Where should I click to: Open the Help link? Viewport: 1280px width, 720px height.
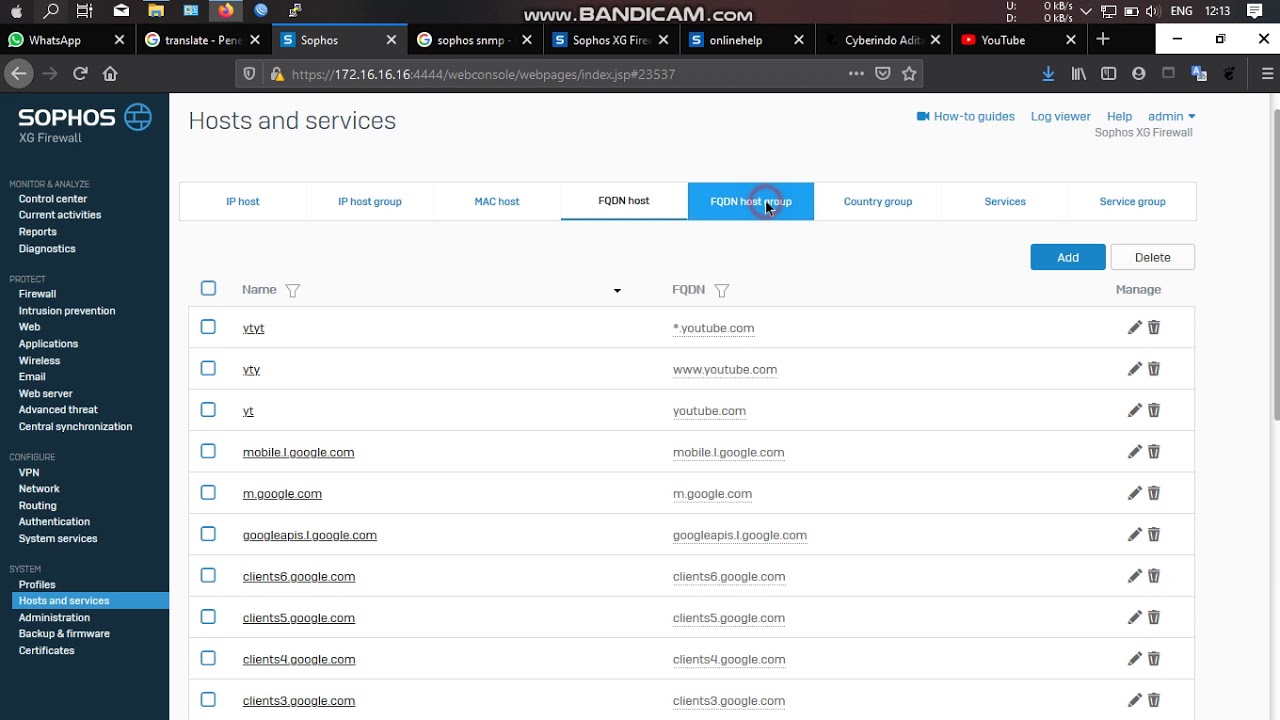click(1119, 117)
